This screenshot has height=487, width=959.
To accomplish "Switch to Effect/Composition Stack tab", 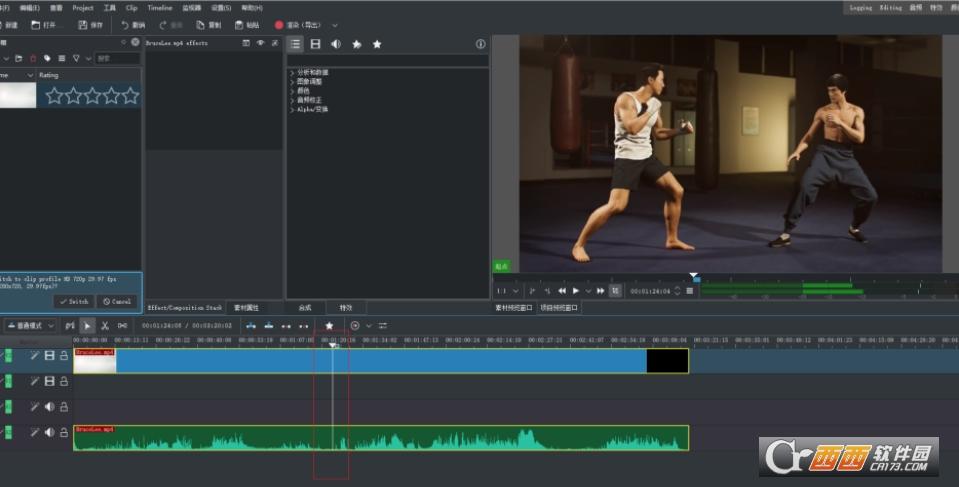I will tap(185, 307).
